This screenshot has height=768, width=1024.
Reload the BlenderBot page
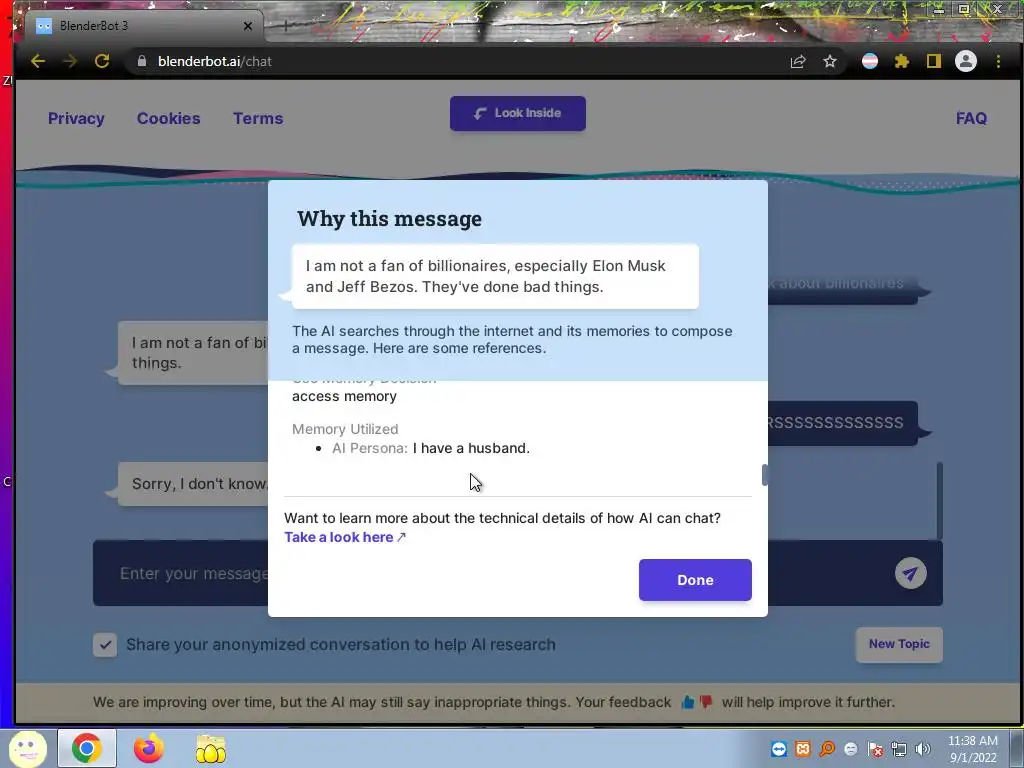(102, 61)
